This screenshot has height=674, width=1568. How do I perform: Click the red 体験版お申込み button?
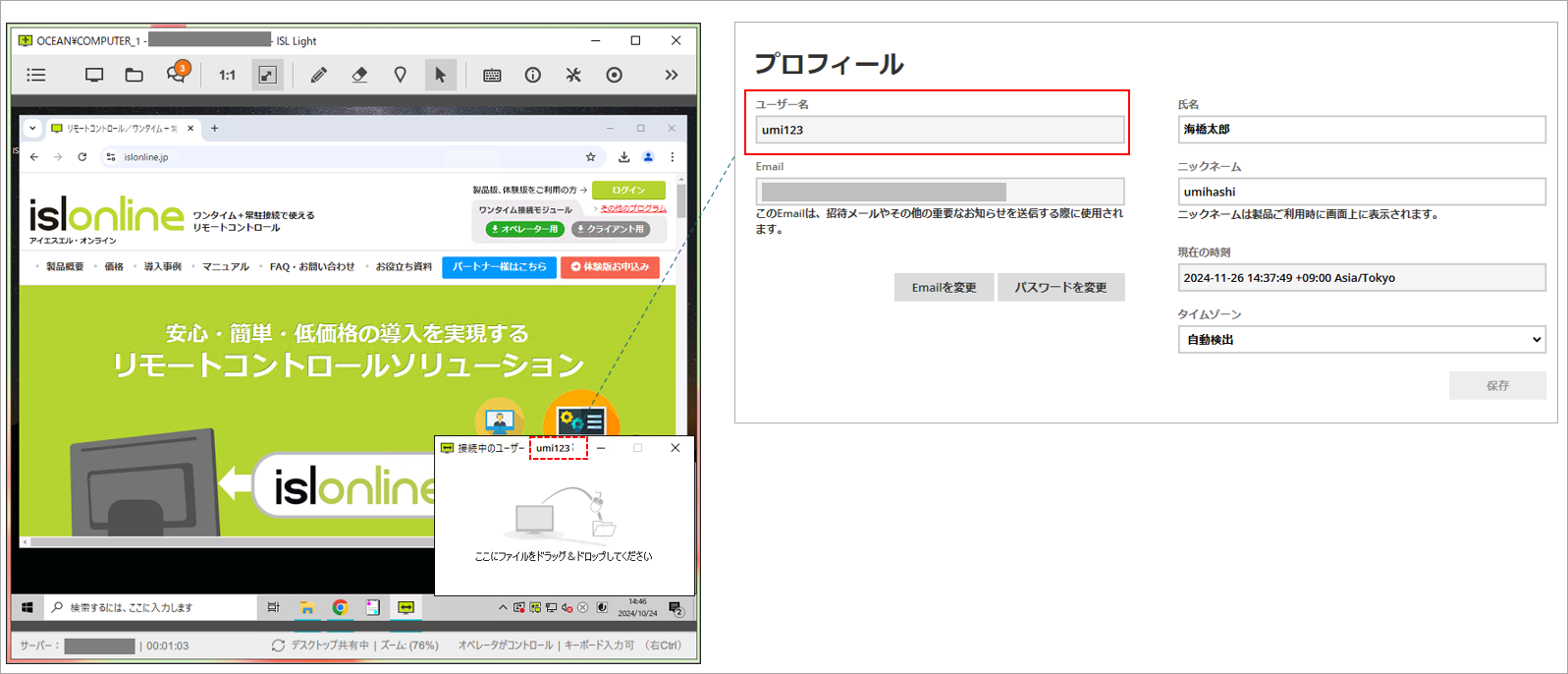[x=610, y=267]
